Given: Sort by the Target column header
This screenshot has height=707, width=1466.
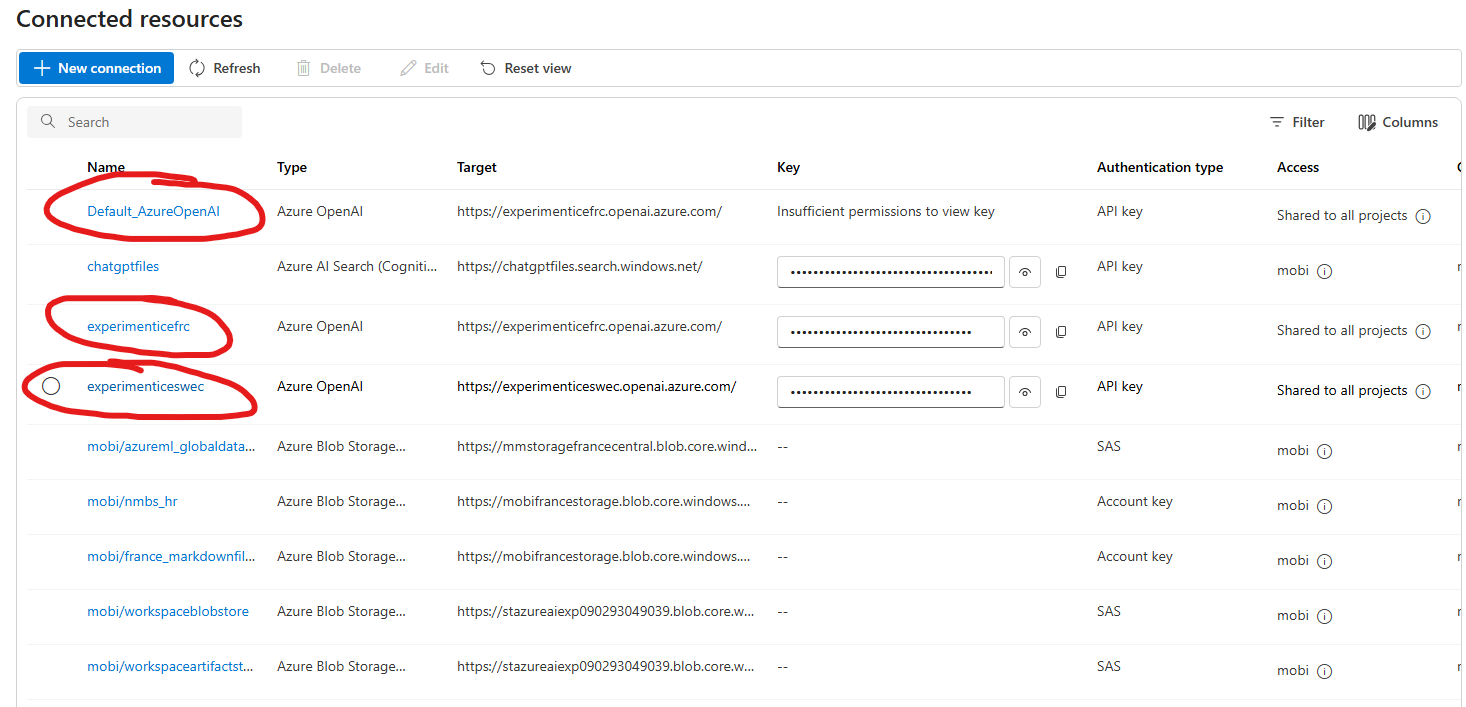Looking at the screenshot, I should (x=477, y=167).
